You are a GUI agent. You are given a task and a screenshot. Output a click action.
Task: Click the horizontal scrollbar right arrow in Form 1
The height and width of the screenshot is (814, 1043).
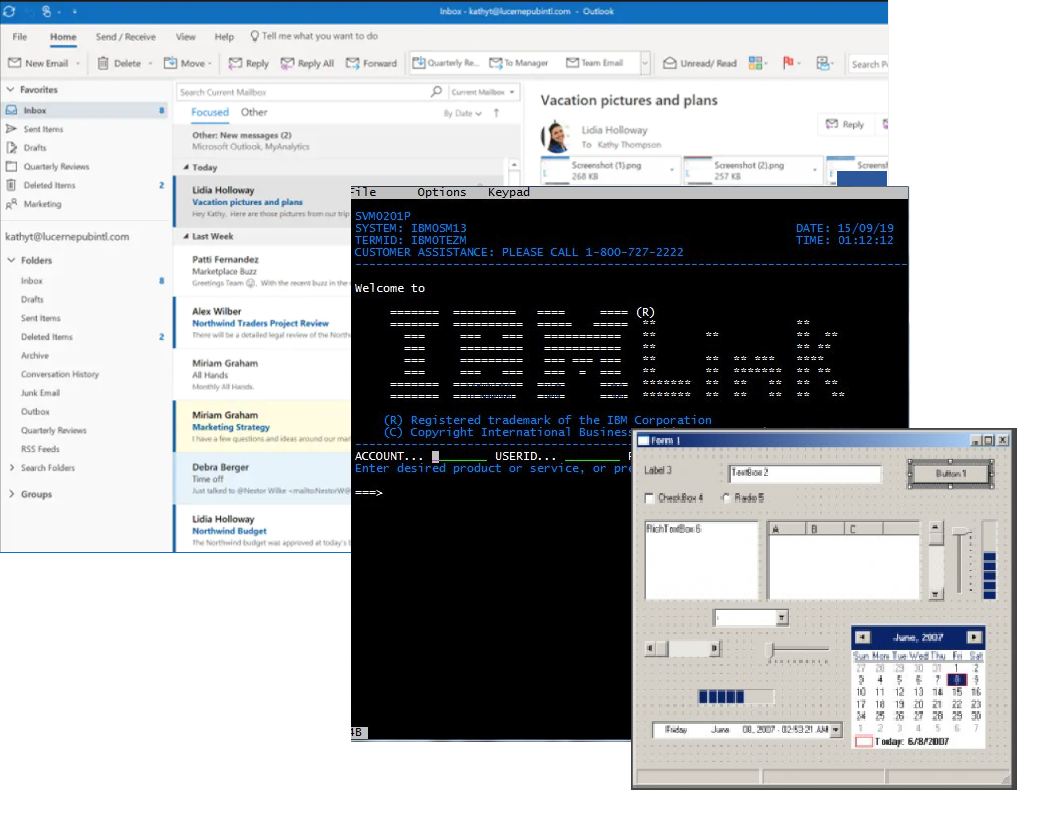tap(714, 648)
